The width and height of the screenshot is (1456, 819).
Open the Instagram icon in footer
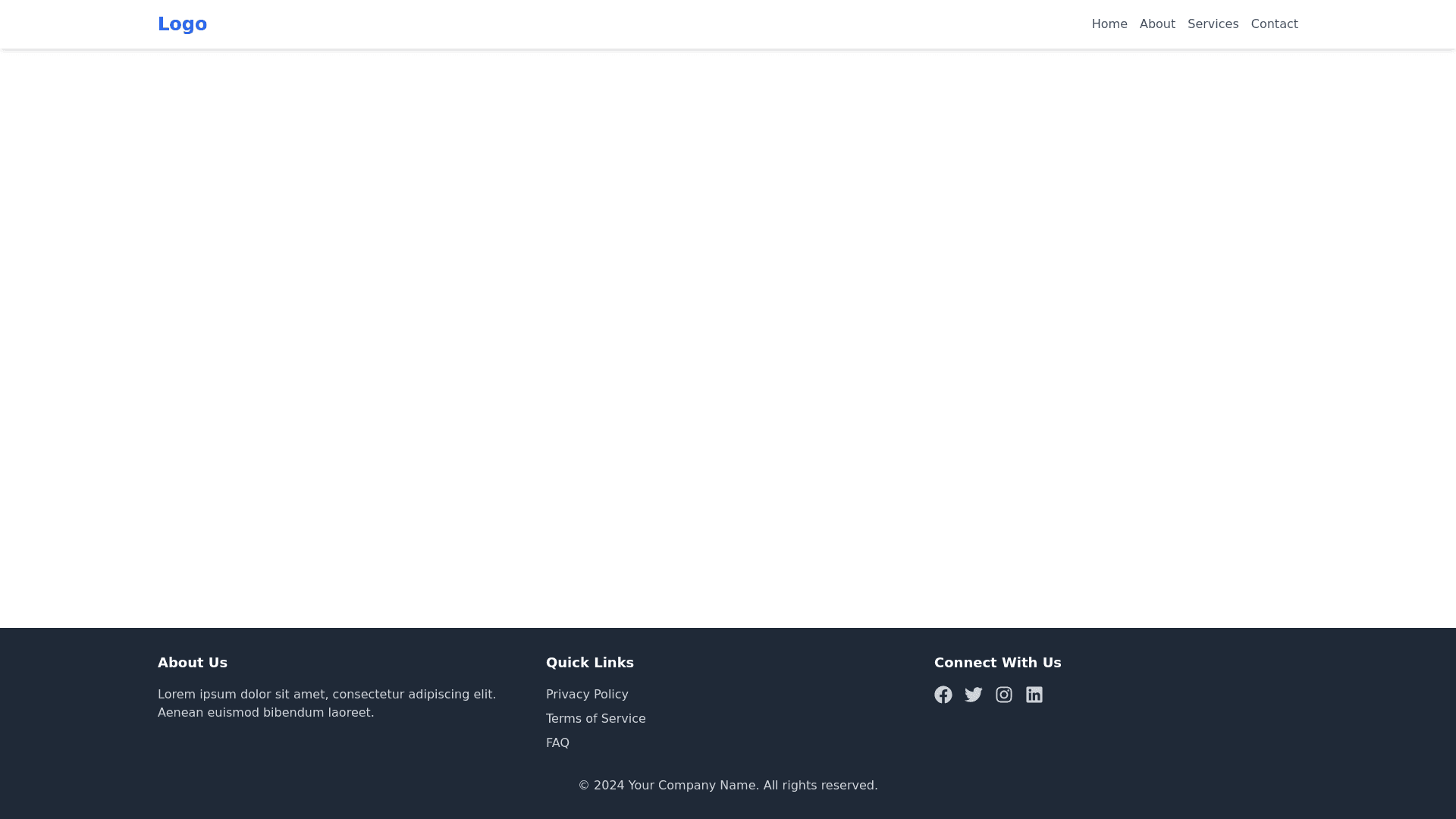pyautogui.click(x=1004, y=695)
